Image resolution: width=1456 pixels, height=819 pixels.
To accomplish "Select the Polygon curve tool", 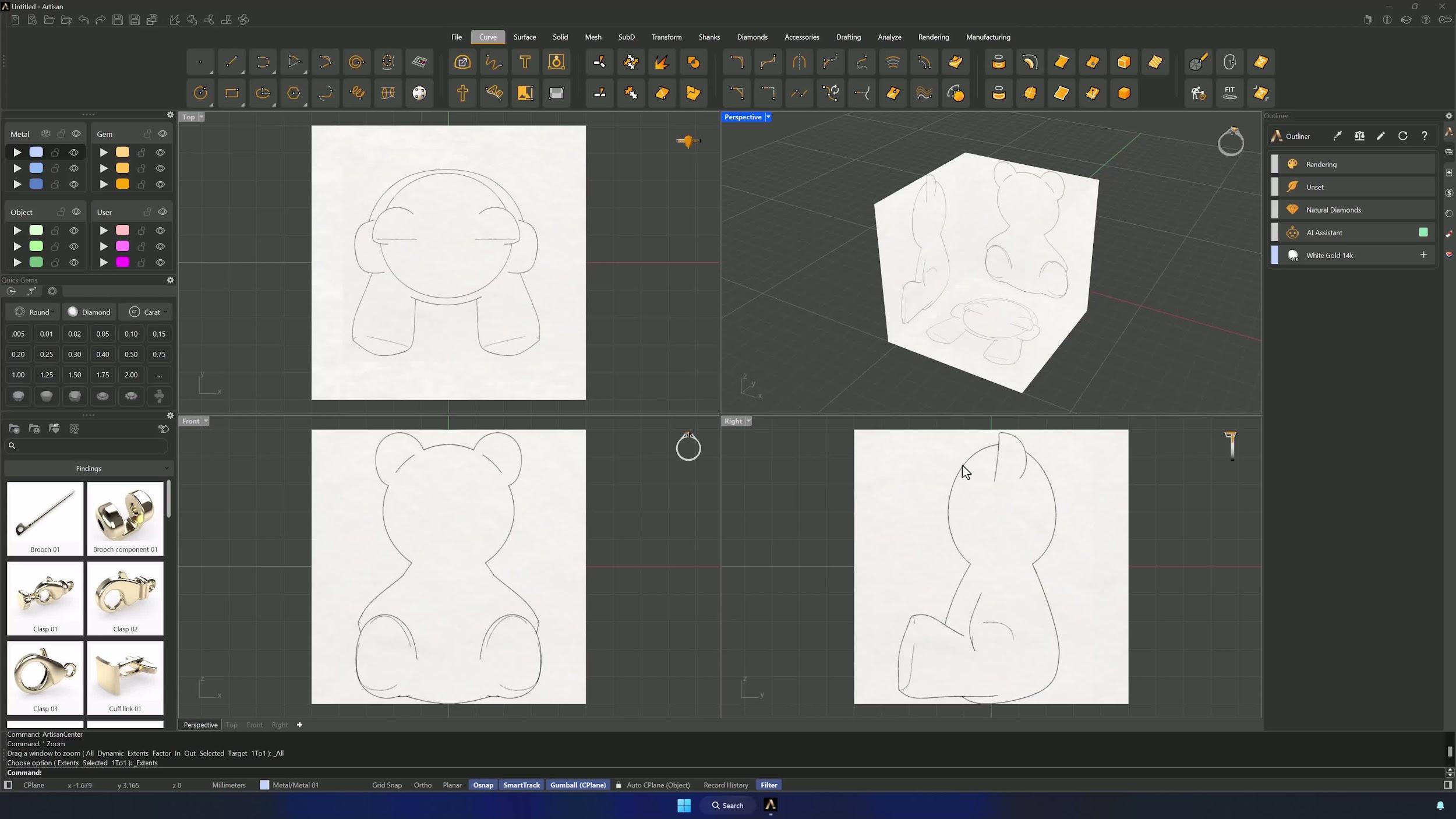I will coord(294,93).
